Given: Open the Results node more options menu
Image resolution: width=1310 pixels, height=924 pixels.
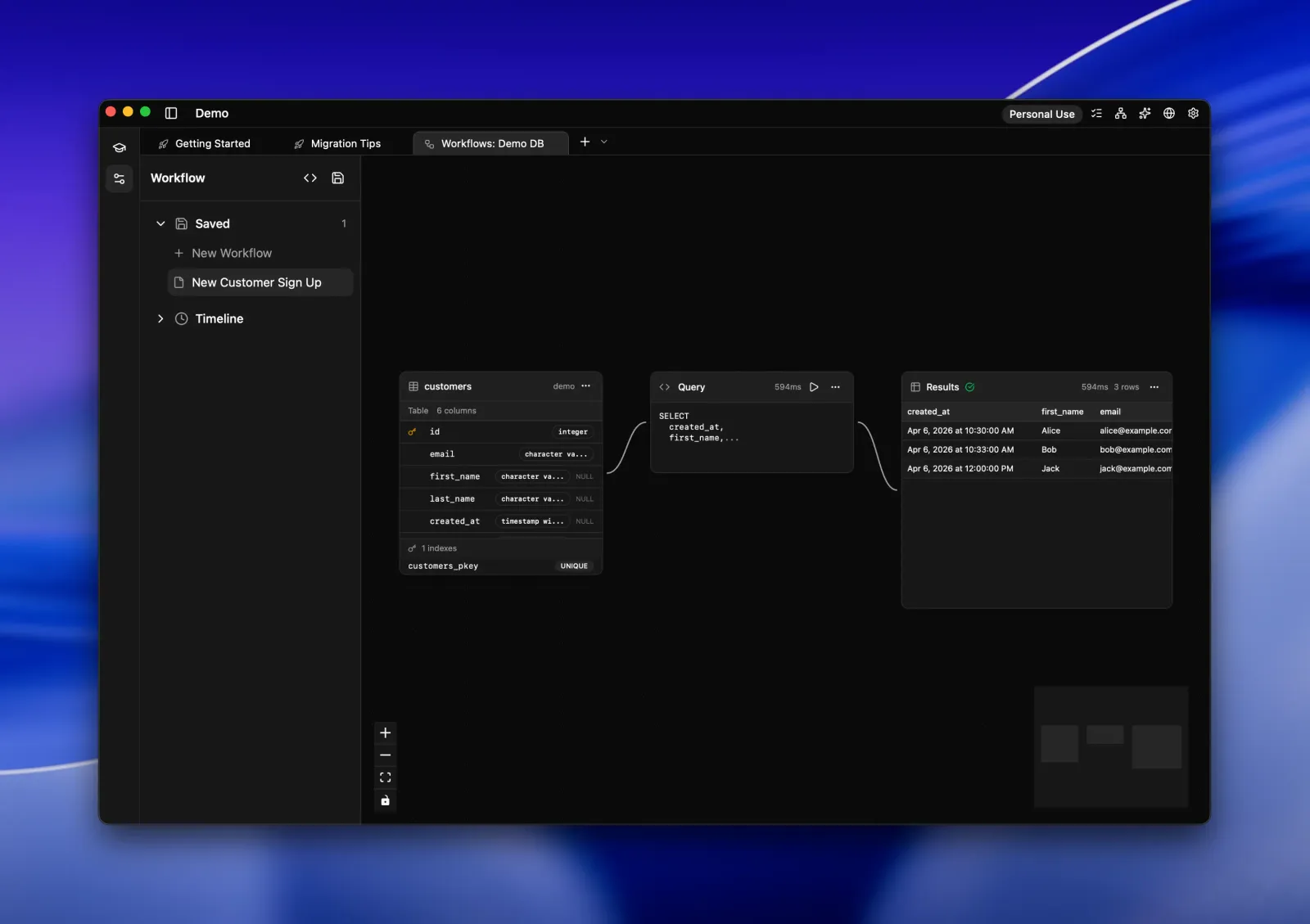Looking at the screenshot, I should (1154, 387).
